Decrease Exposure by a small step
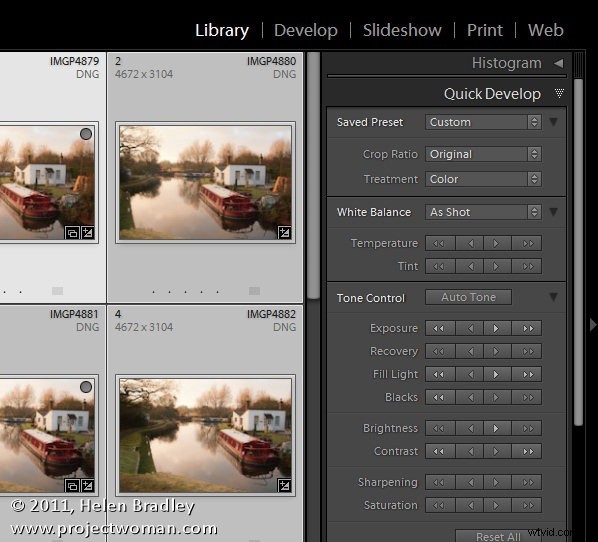This screenshot has width=598, height=542. [x=469, y=328]
